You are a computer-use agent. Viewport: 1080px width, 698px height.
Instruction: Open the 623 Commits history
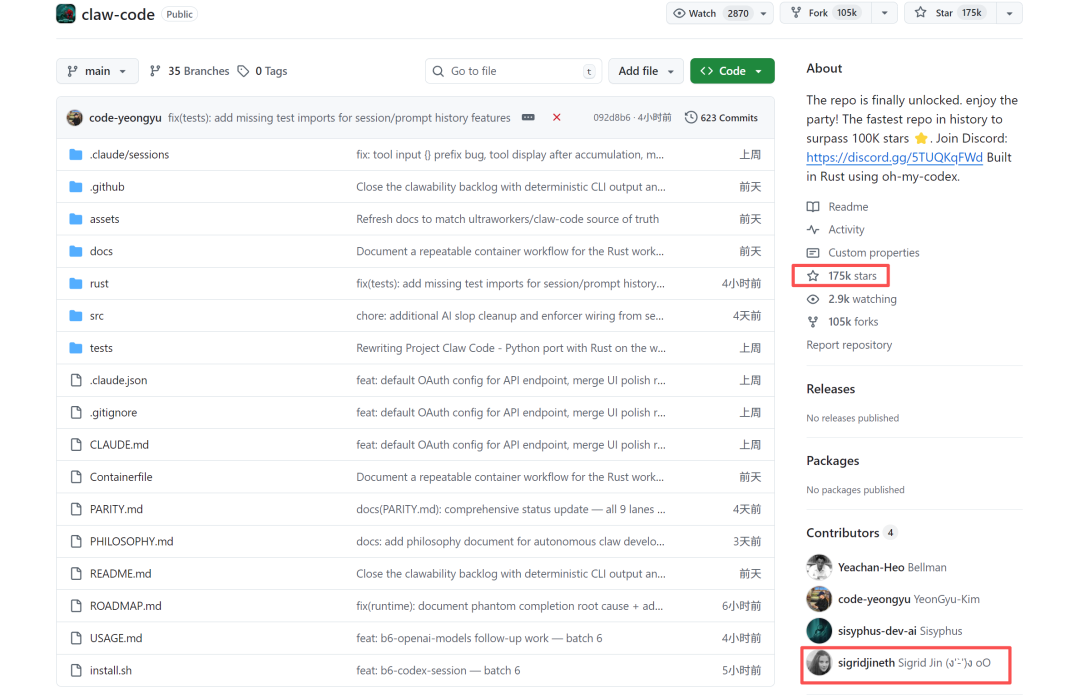(721, 118)
